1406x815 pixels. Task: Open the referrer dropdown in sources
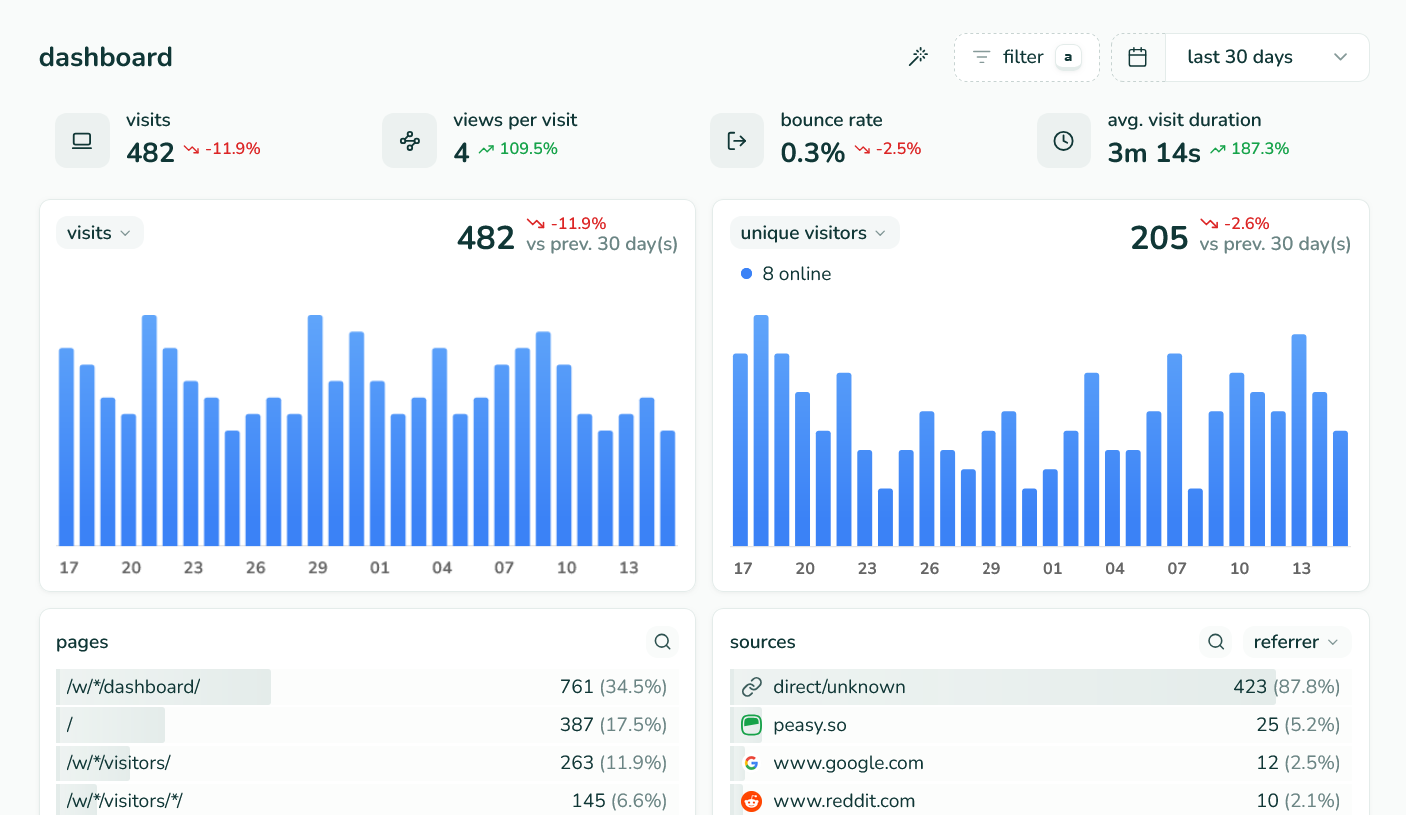click(x=1297, y=642)
